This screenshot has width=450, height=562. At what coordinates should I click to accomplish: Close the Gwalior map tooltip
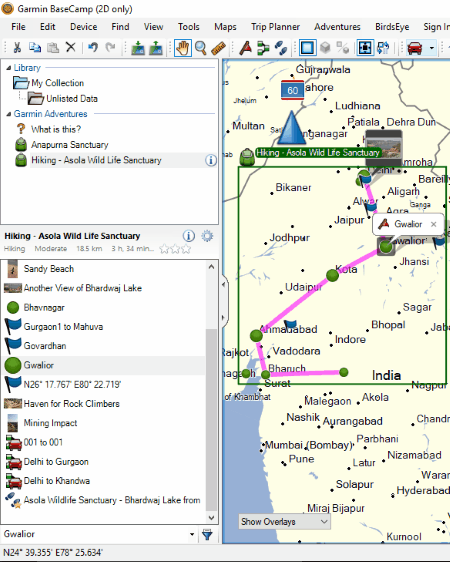434,224
